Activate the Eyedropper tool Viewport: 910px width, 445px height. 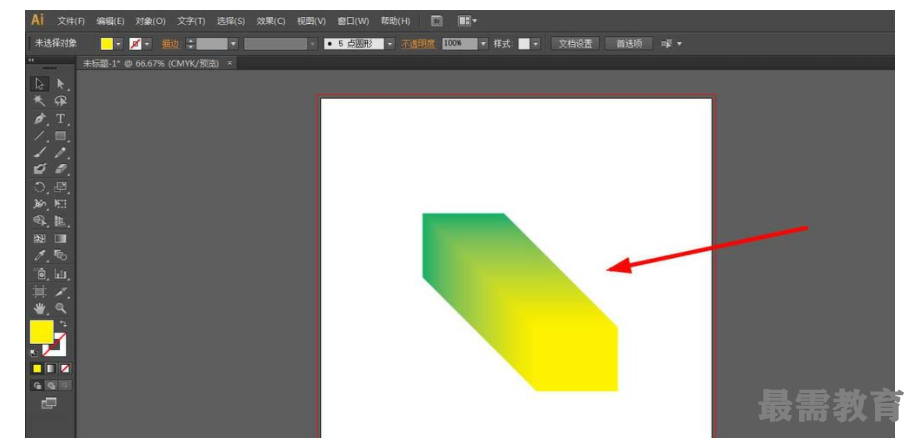[39, 255]
